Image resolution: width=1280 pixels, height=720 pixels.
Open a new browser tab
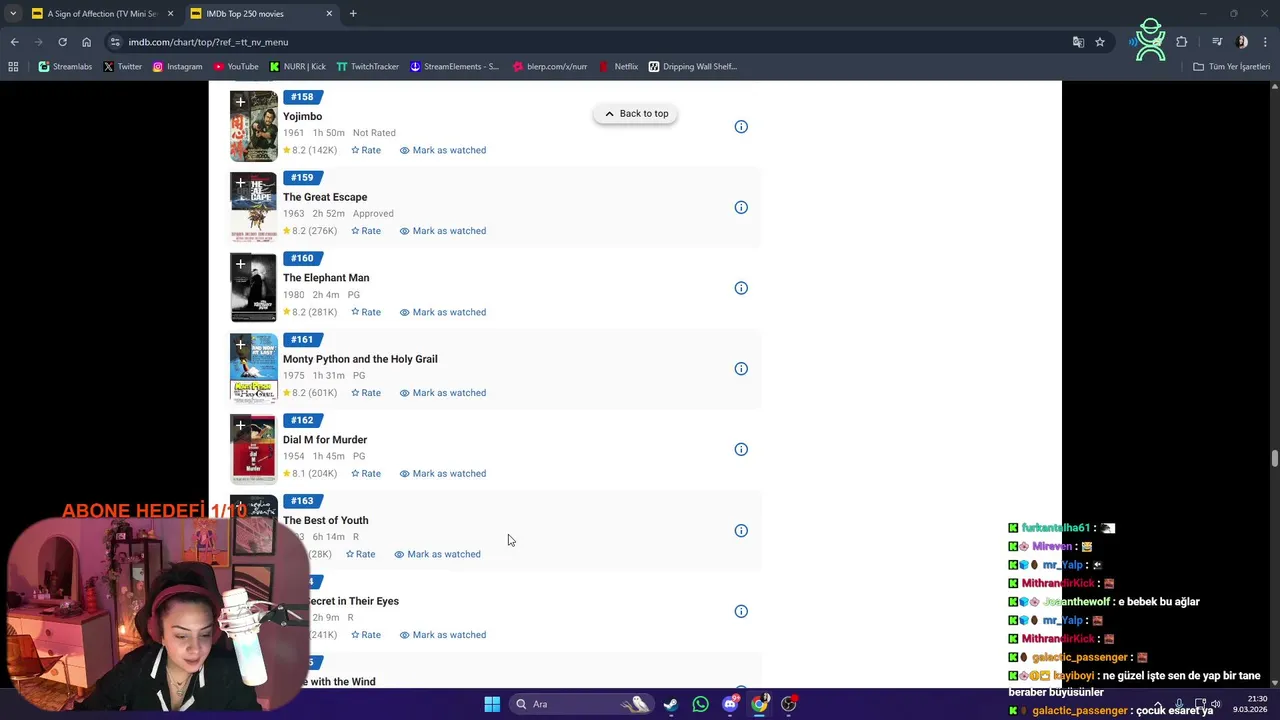pos(353,14)
